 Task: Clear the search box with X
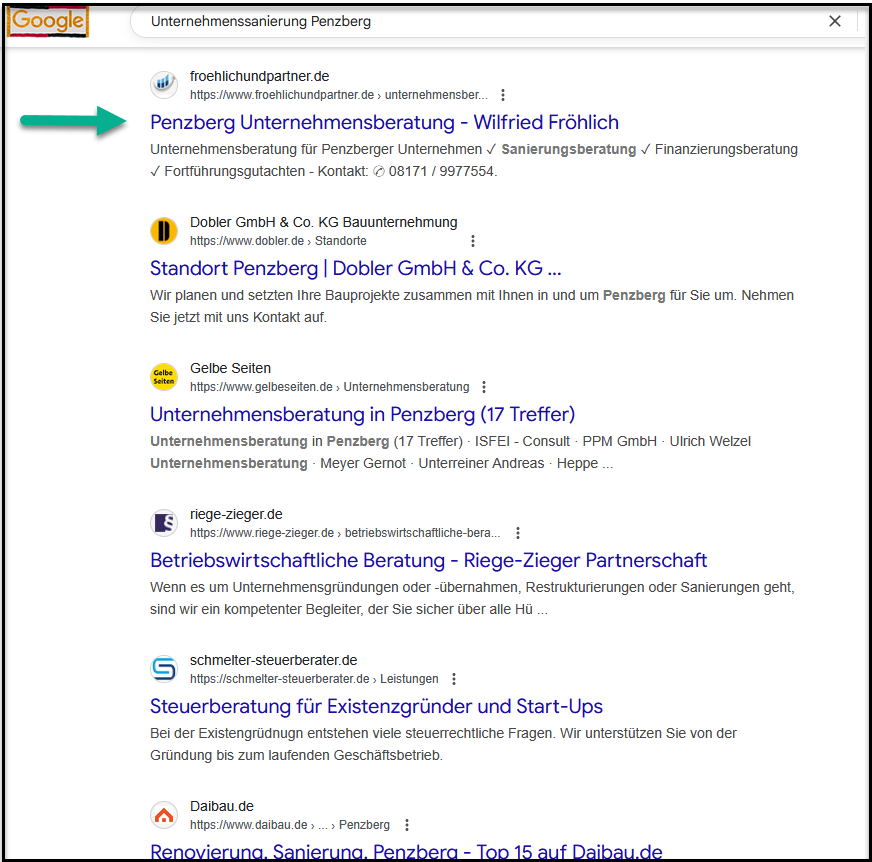(x=835, y=21)
